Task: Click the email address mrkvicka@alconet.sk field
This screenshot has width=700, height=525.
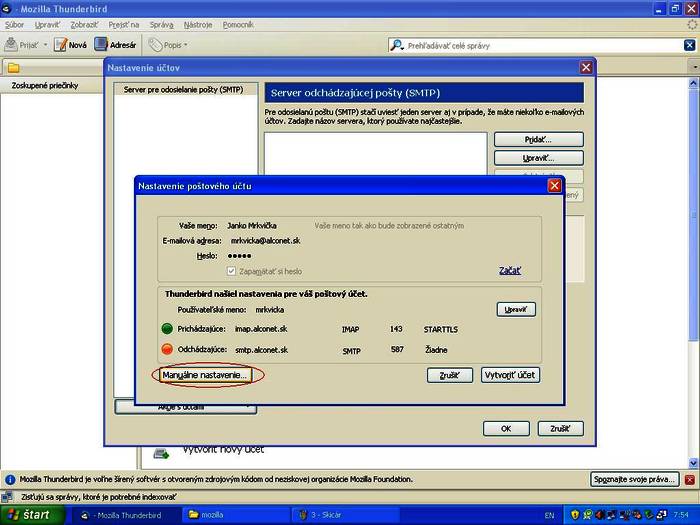Action: pos(266,241)
